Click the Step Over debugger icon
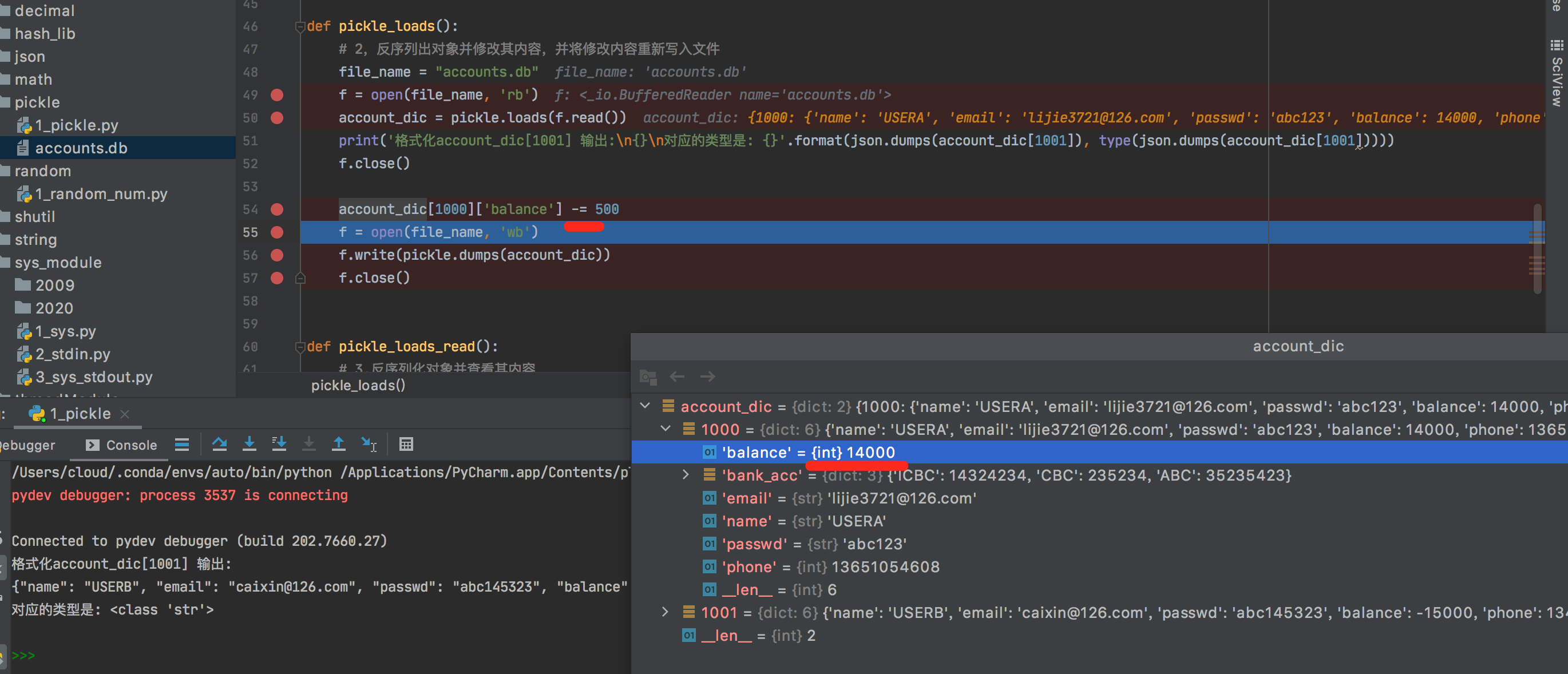 pyautogui.click(x=219, y=445)
